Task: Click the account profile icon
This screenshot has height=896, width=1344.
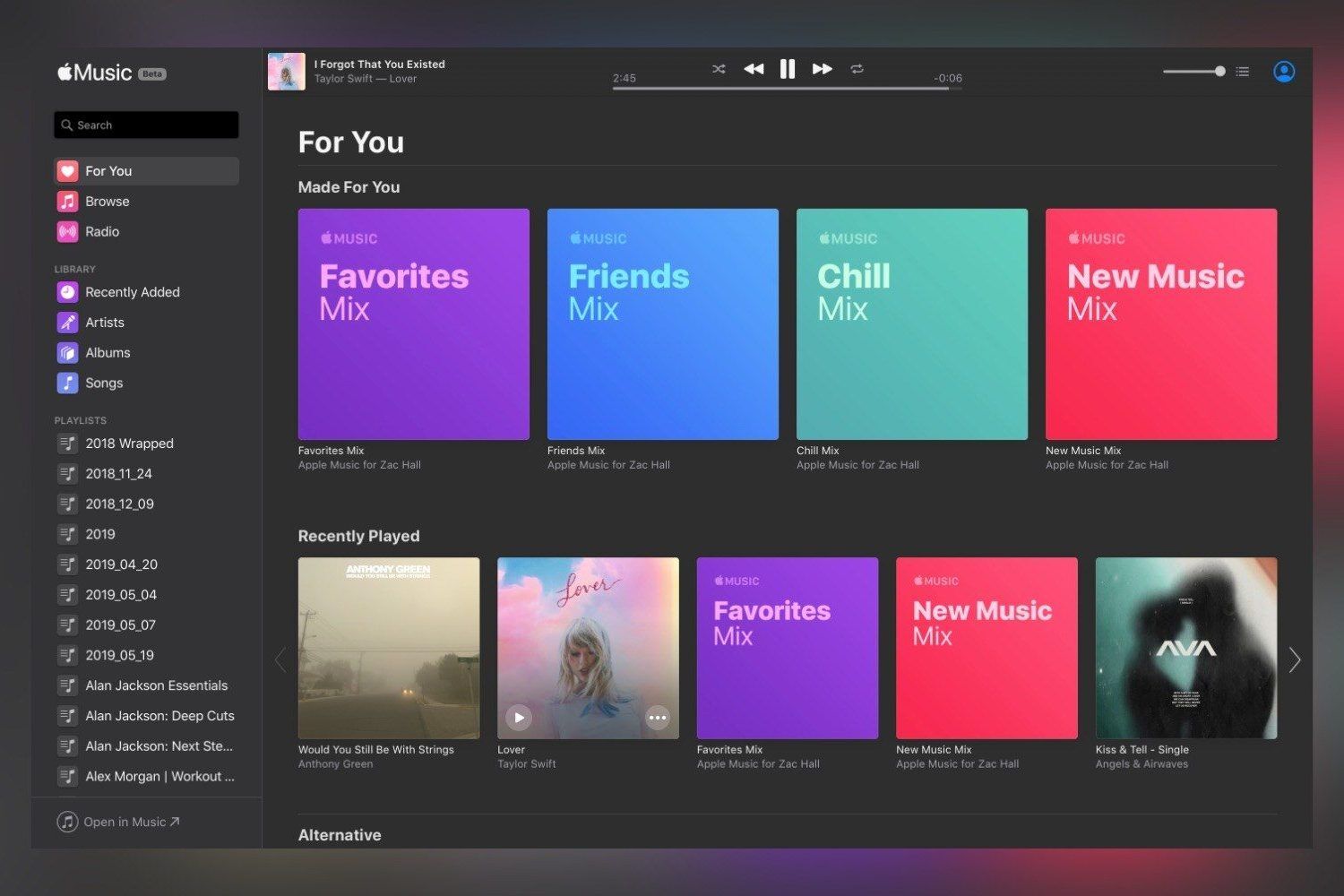Action: [x=1283, y=71]
